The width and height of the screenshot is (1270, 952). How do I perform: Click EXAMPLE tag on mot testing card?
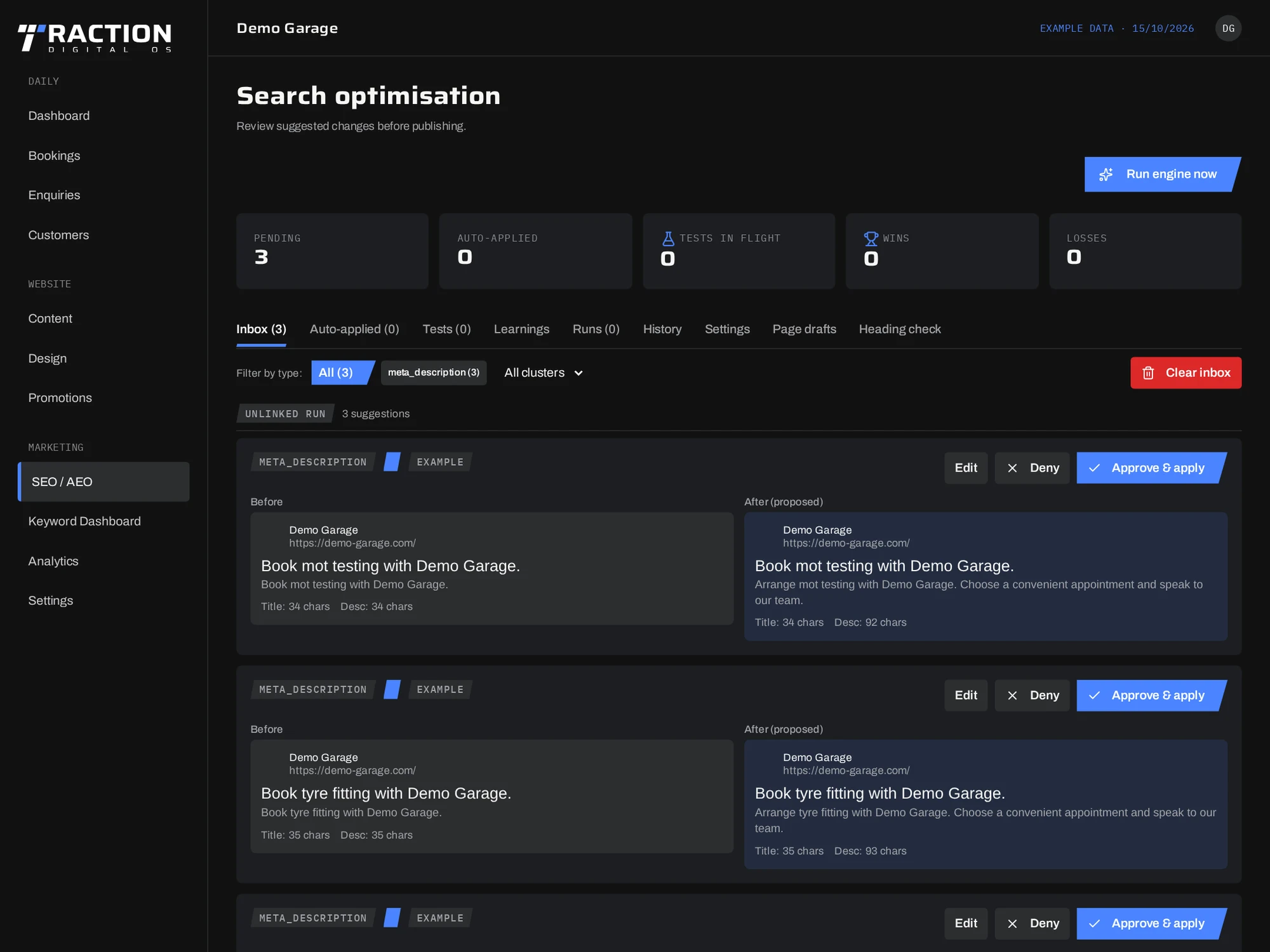[440, 462]
